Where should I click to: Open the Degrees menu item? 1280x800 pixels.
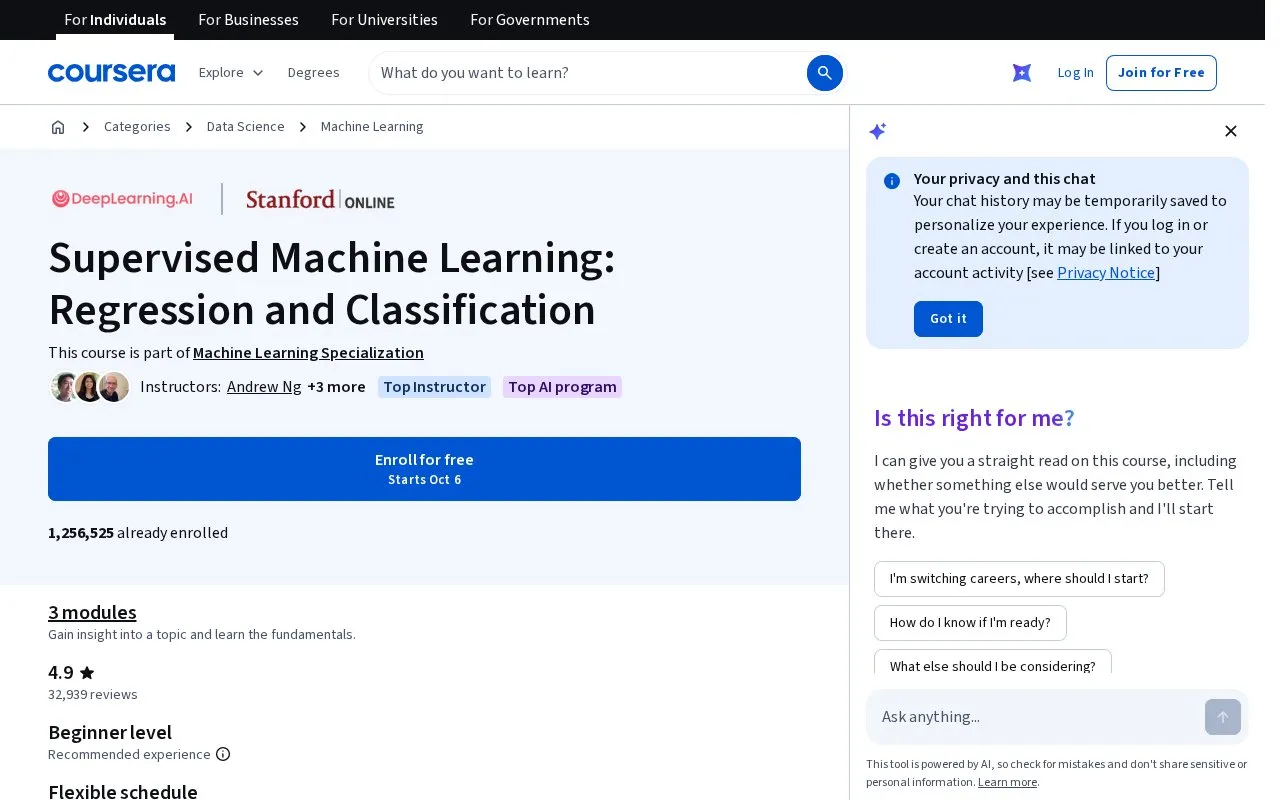pos(313,73)
